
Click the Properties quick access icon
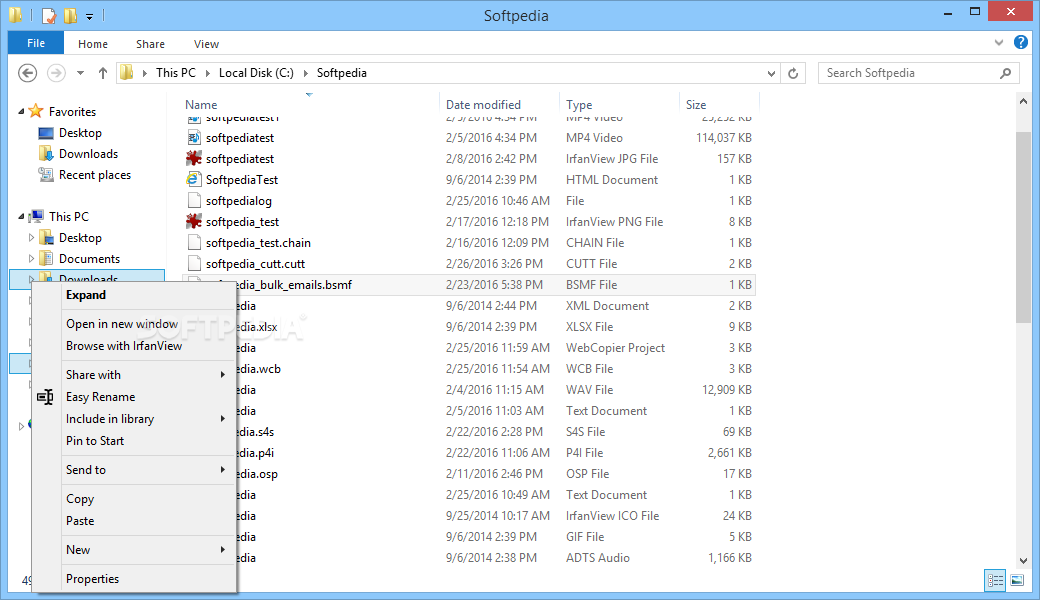point(48,15)
